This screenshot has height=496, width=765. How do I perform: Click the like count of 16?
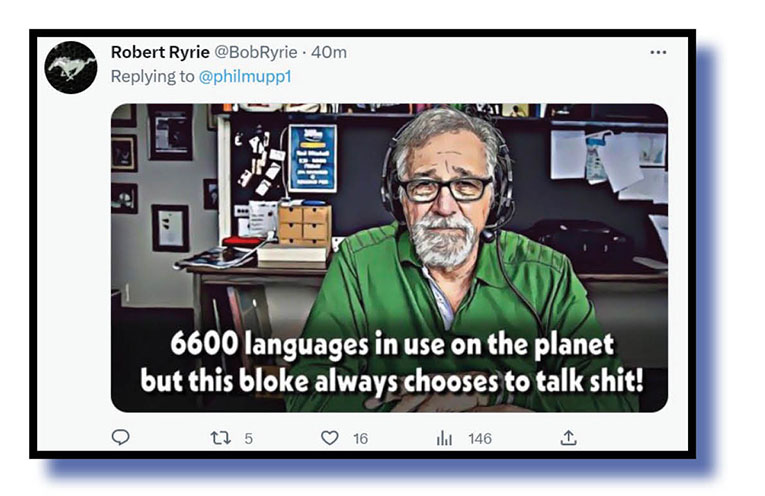click(x=361, y=439)
